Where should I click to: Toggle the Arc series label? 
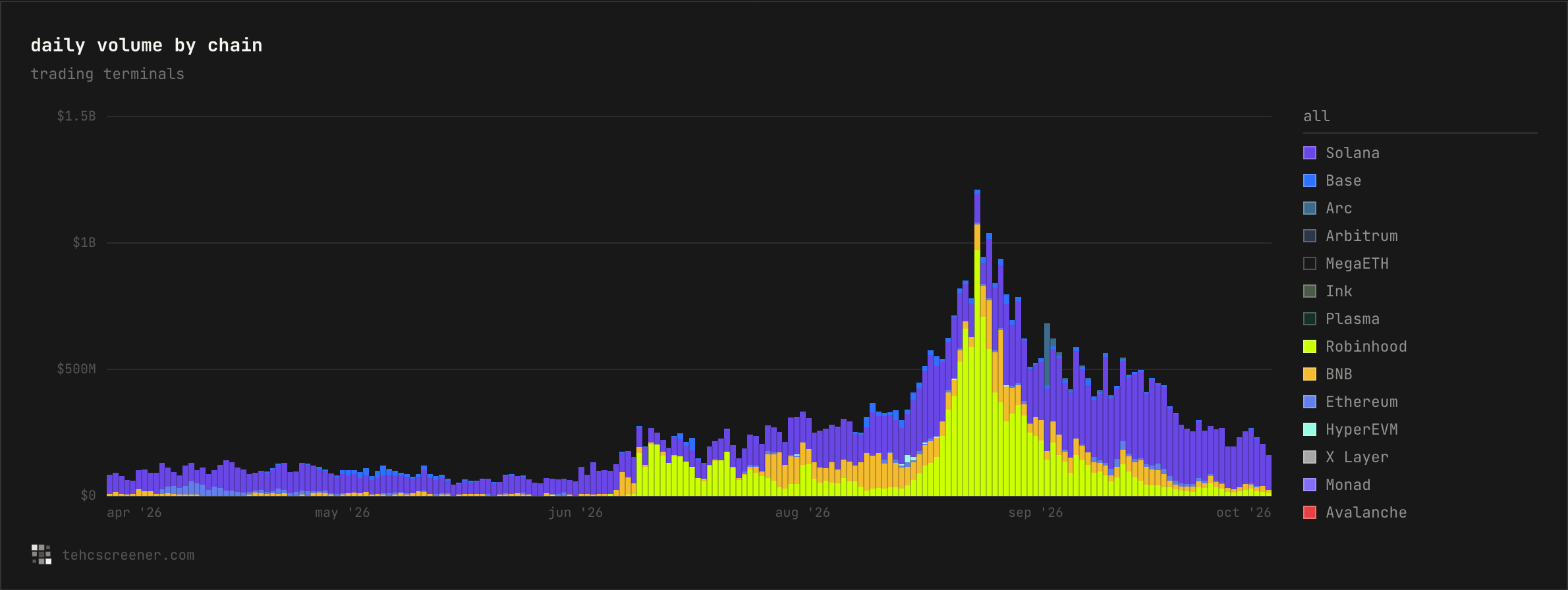1339,208
